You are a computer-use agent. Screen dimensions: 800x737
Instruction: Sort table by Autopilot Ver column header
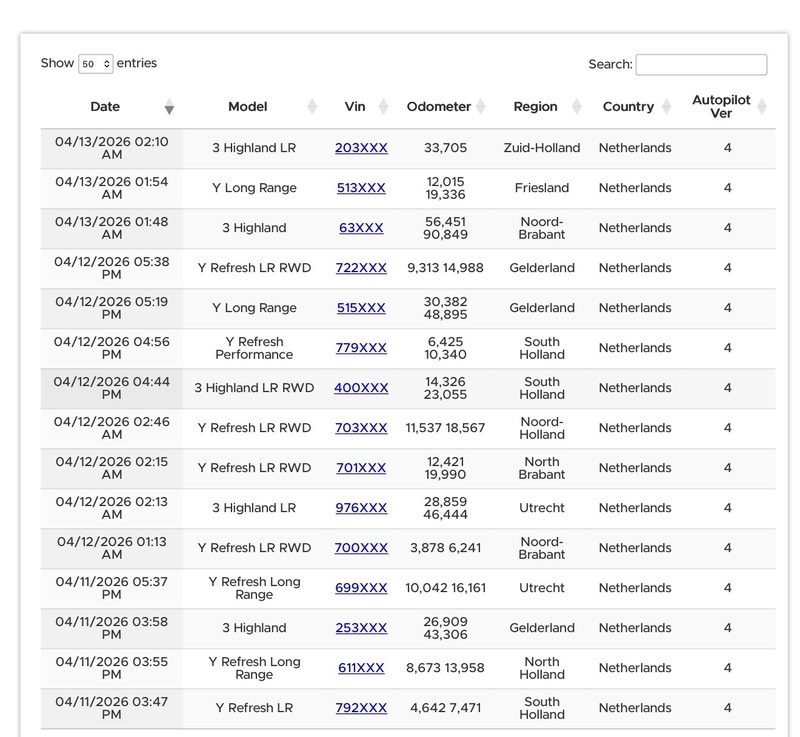(728, 107)
